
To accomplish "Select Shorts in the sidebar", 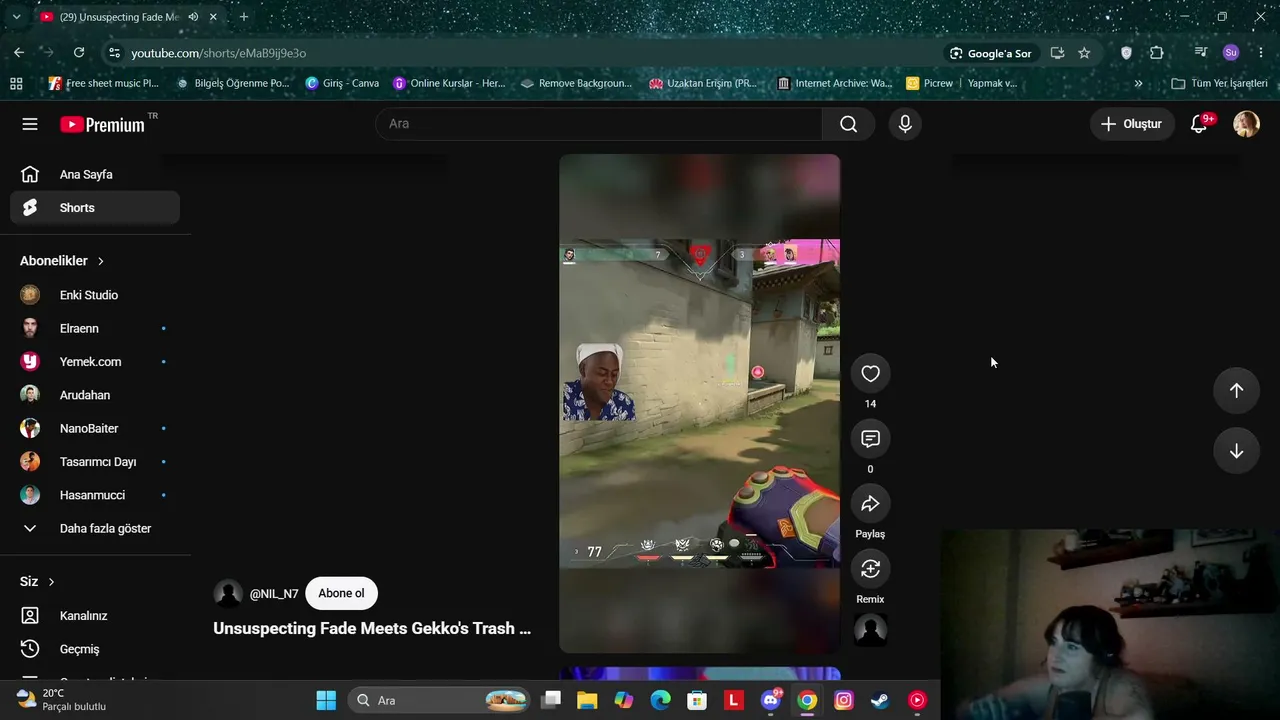I will (x=95, y=208).
